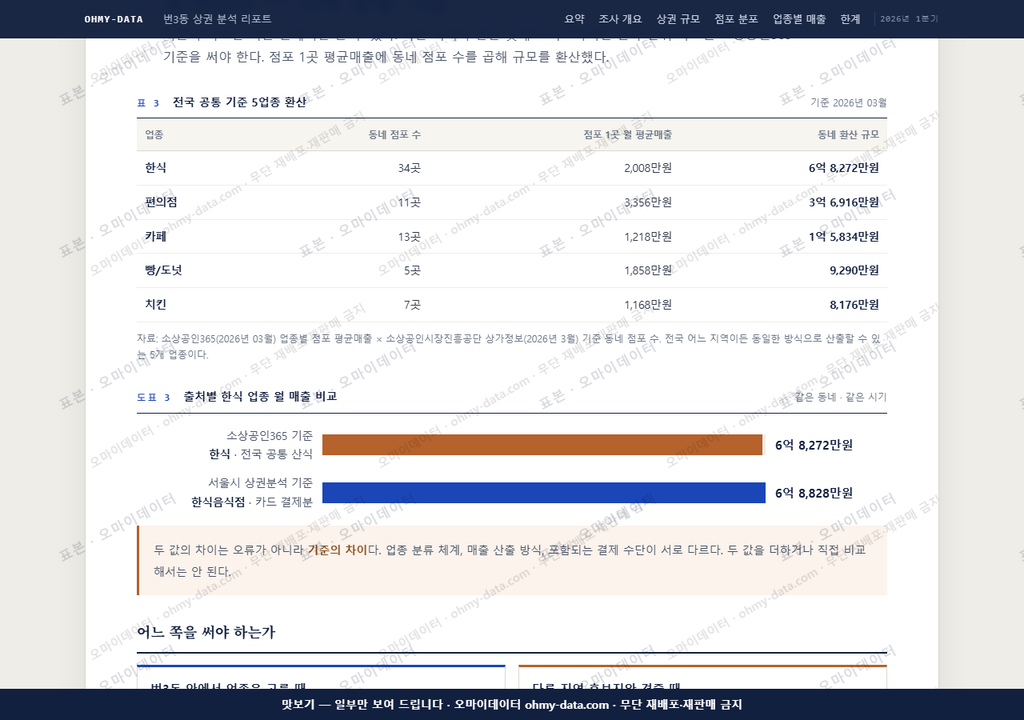Select the table title 전국 공통 기준 5업종 환산
The image size is (1024, 720).
[239, 103]
